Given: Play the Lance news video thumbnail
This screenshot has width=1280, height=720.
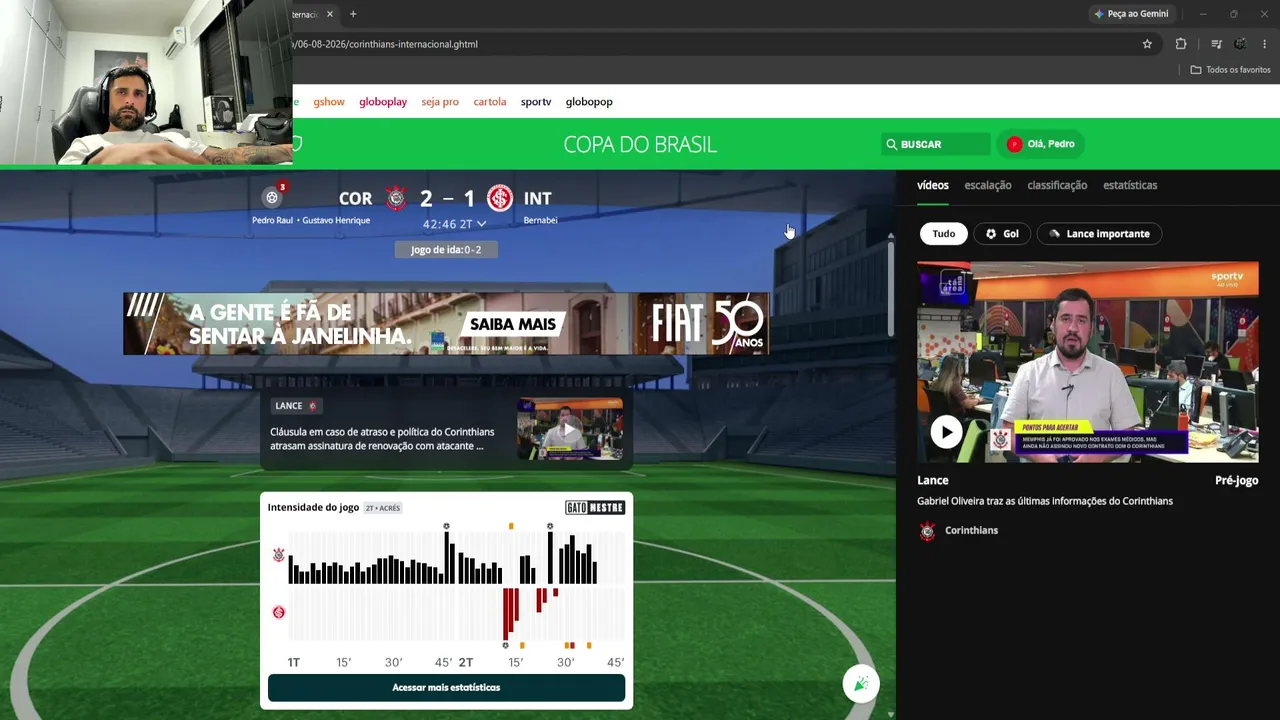Looking at the screenshot, I should tap(570, 429).
